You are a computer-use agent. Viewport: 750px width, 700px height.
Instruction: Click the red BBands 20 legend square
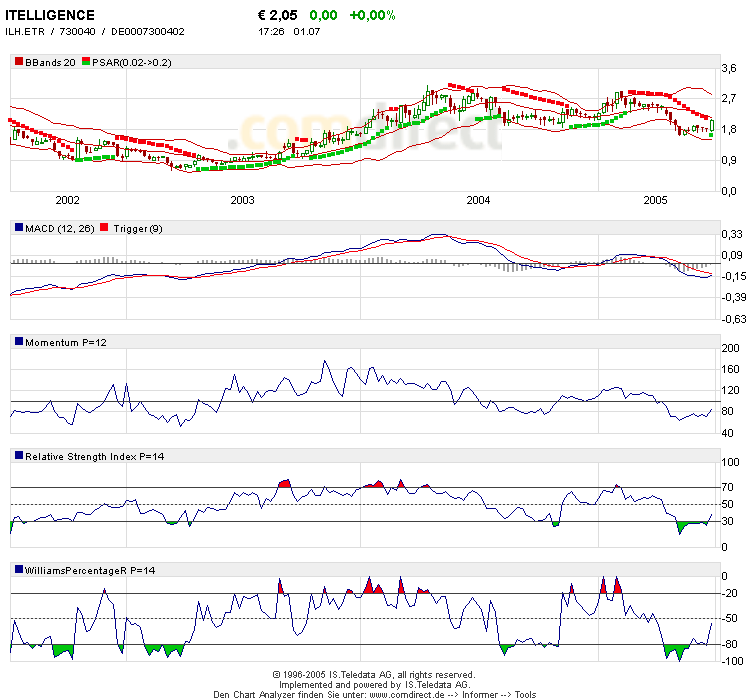pyautogui.click(x=19, y=62)
